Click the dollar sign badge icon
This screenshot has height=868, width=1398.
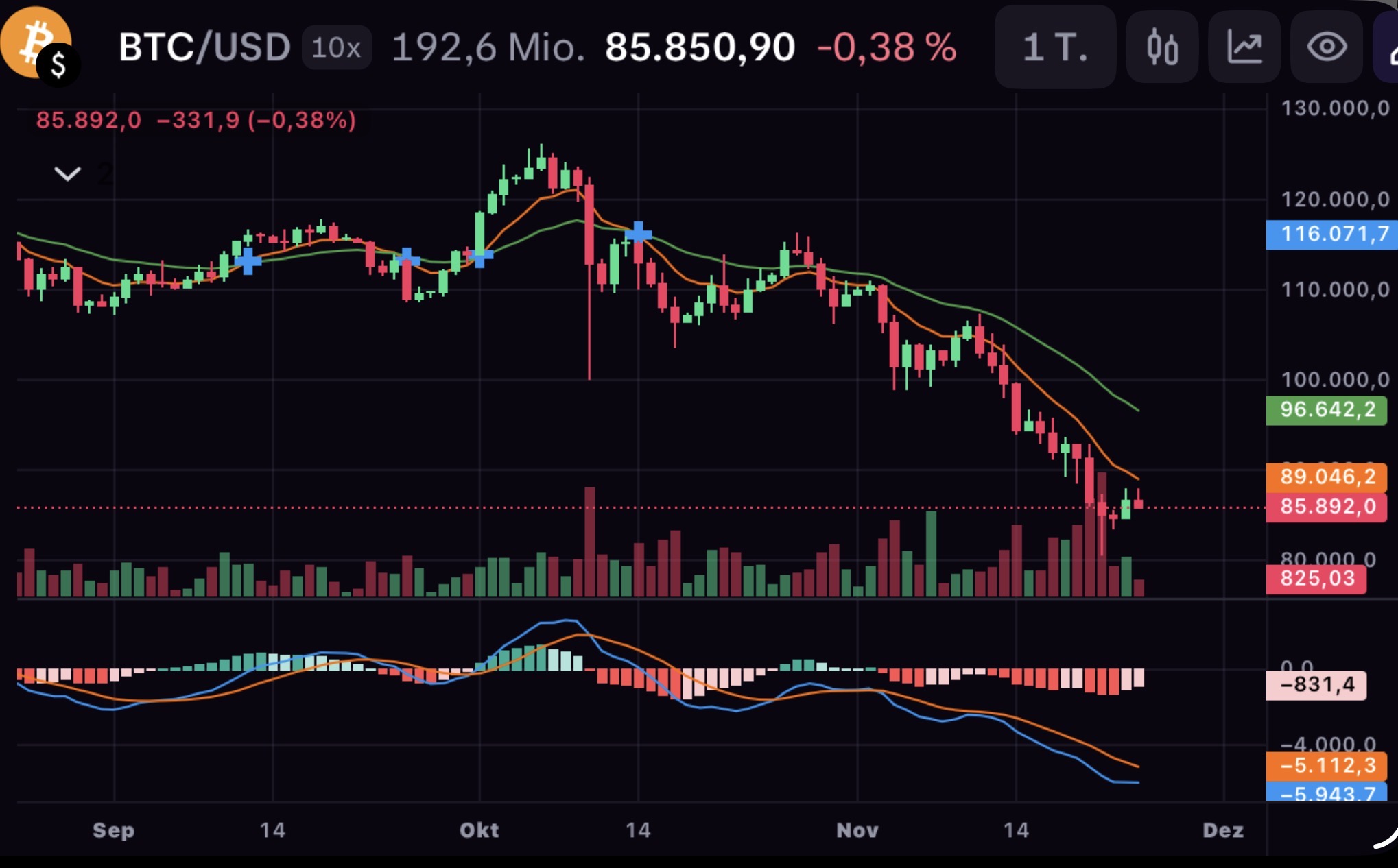58,66
